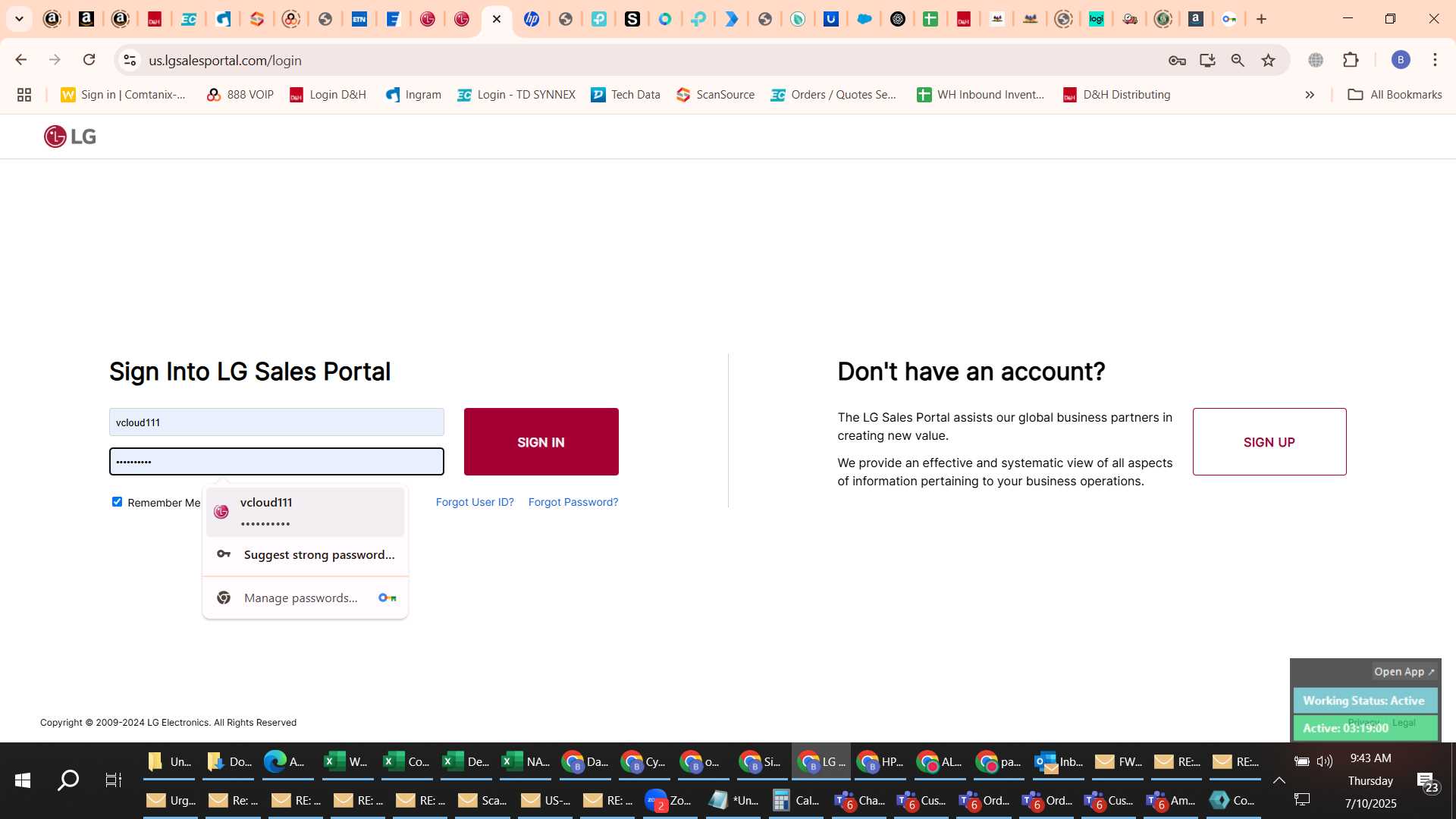Click the volume speaker icon in tray
1456x819 pixels.
pyautogui.click(x=1325, y=761)
